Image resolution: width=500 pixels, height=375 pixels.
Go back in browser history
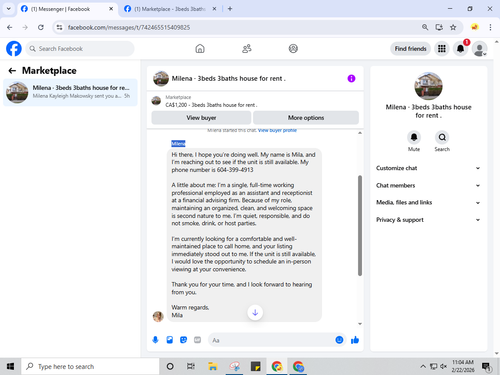pyautogui.click(x=10, y=27)
